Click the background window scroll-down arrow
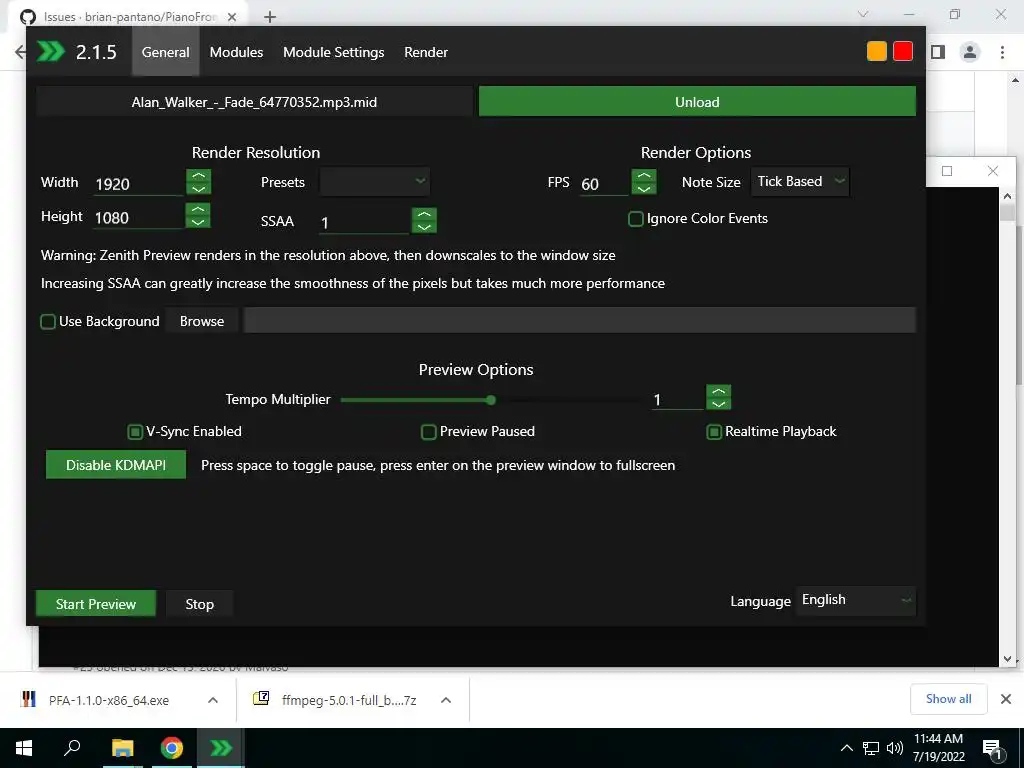 tap(1007, 660)
